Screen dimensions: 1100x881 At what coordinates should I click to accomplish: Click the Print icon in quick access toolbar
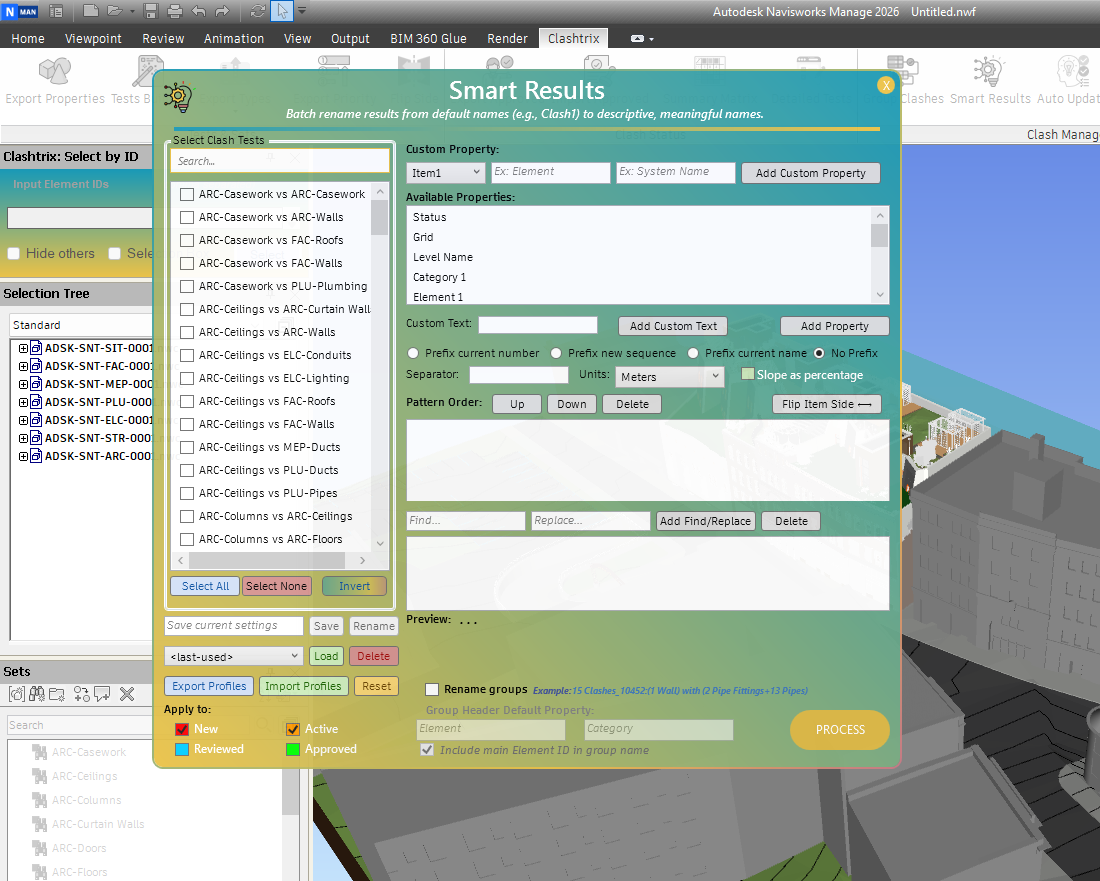tap(175, 11)
